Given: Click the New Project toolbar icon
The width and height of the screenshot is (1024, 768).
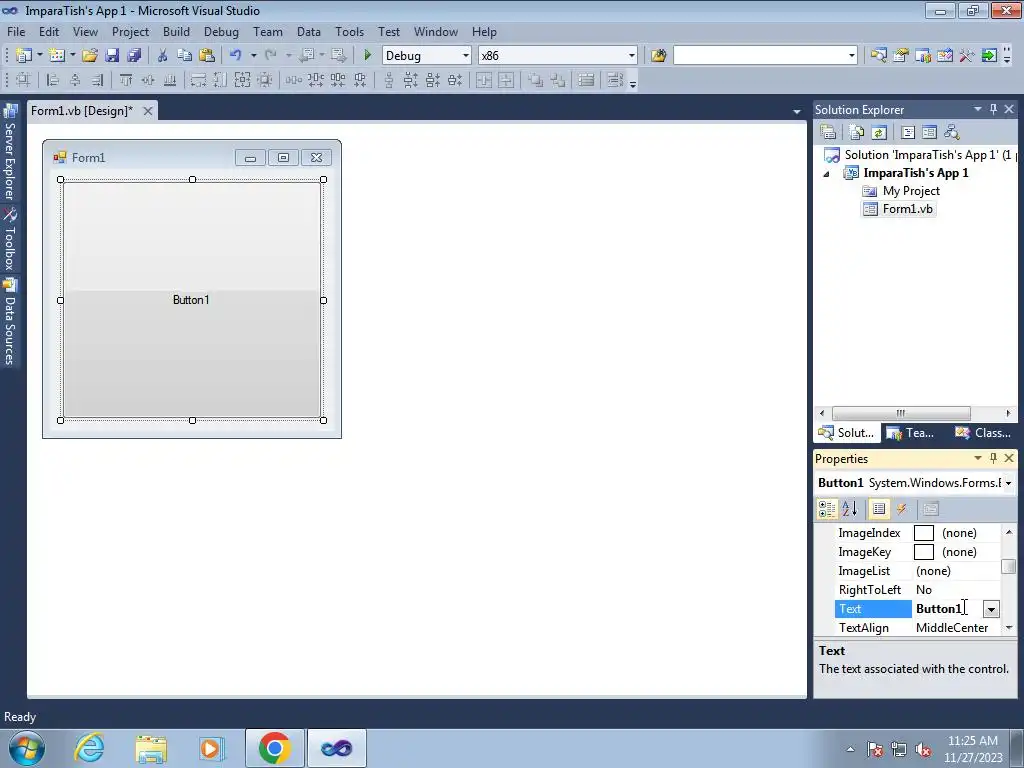Looking at the screenshot, I should pyautogui.click(x=24, y=56).
